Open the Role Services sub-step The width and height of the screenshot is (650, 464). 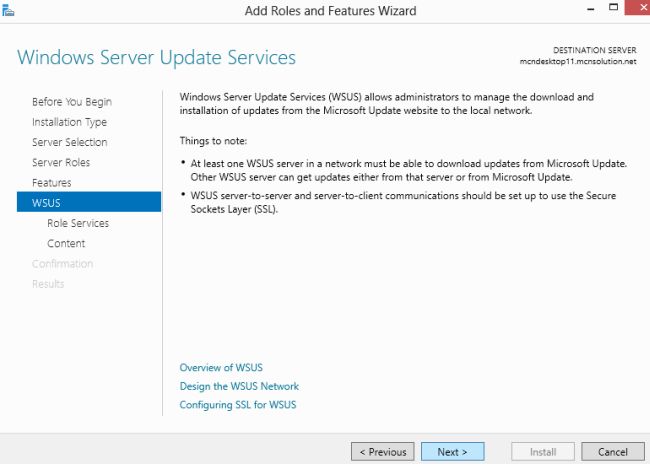click(78, 223)
